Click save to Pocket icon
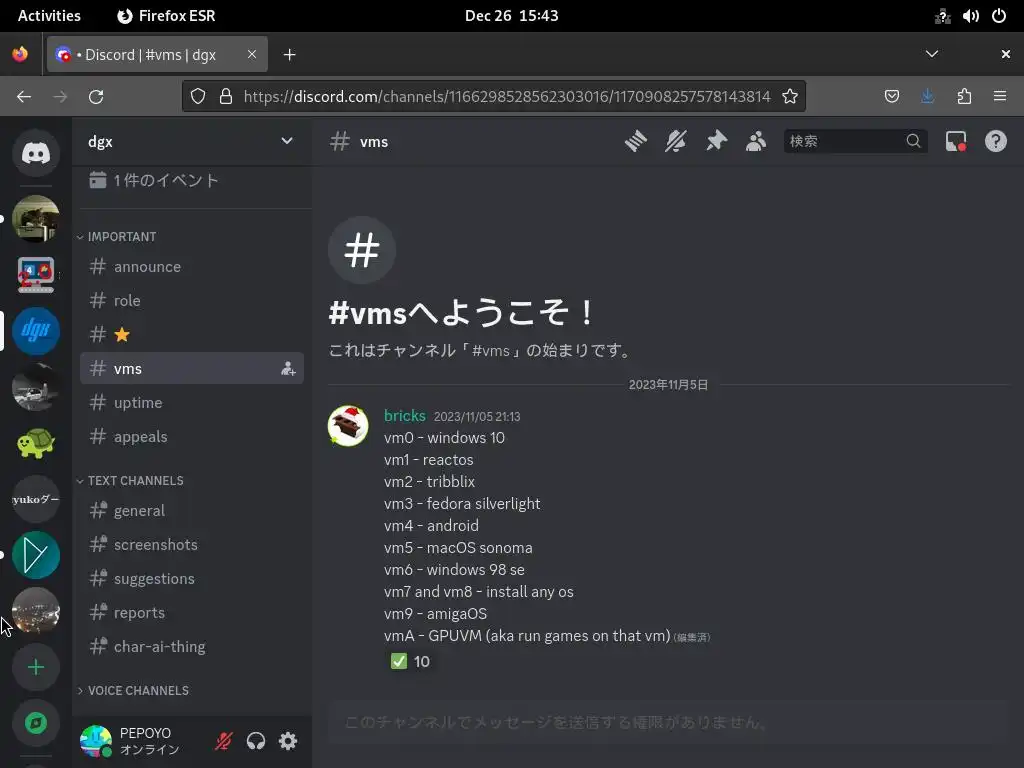This screenshot has height=768, width=1024. [891, 97]
